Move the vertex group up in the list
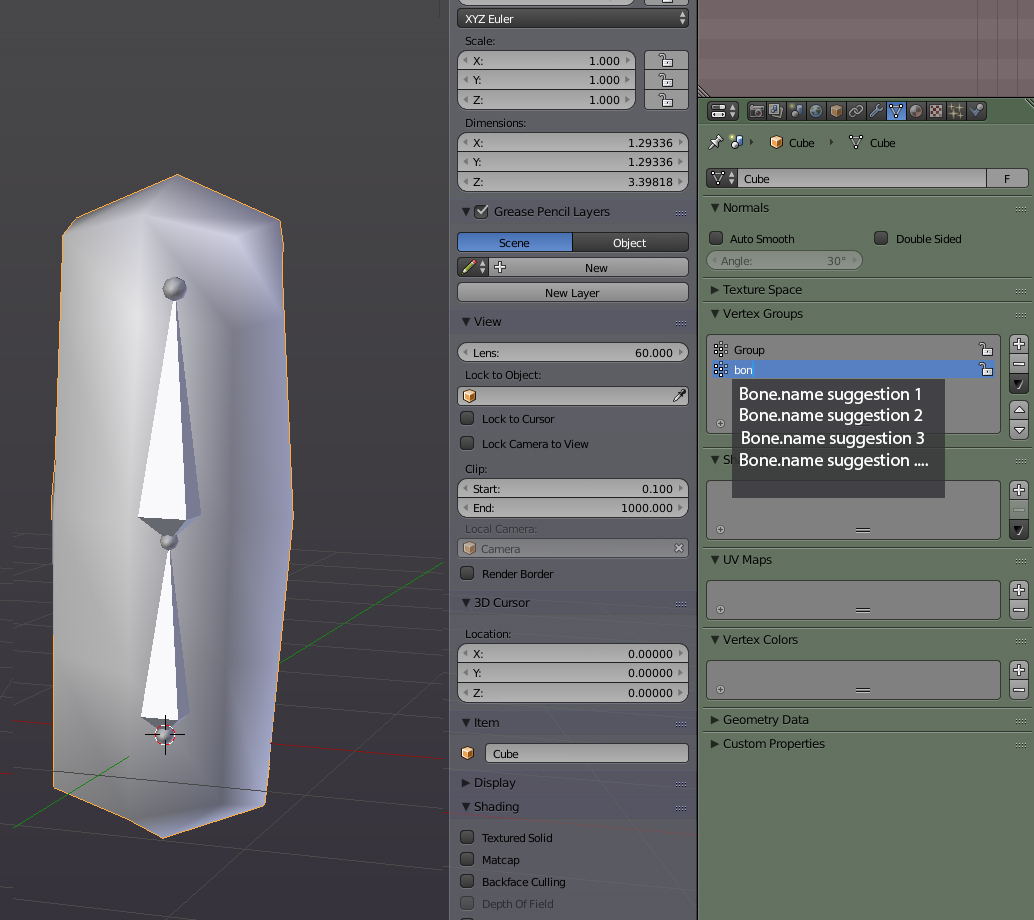 (1019, 410)
